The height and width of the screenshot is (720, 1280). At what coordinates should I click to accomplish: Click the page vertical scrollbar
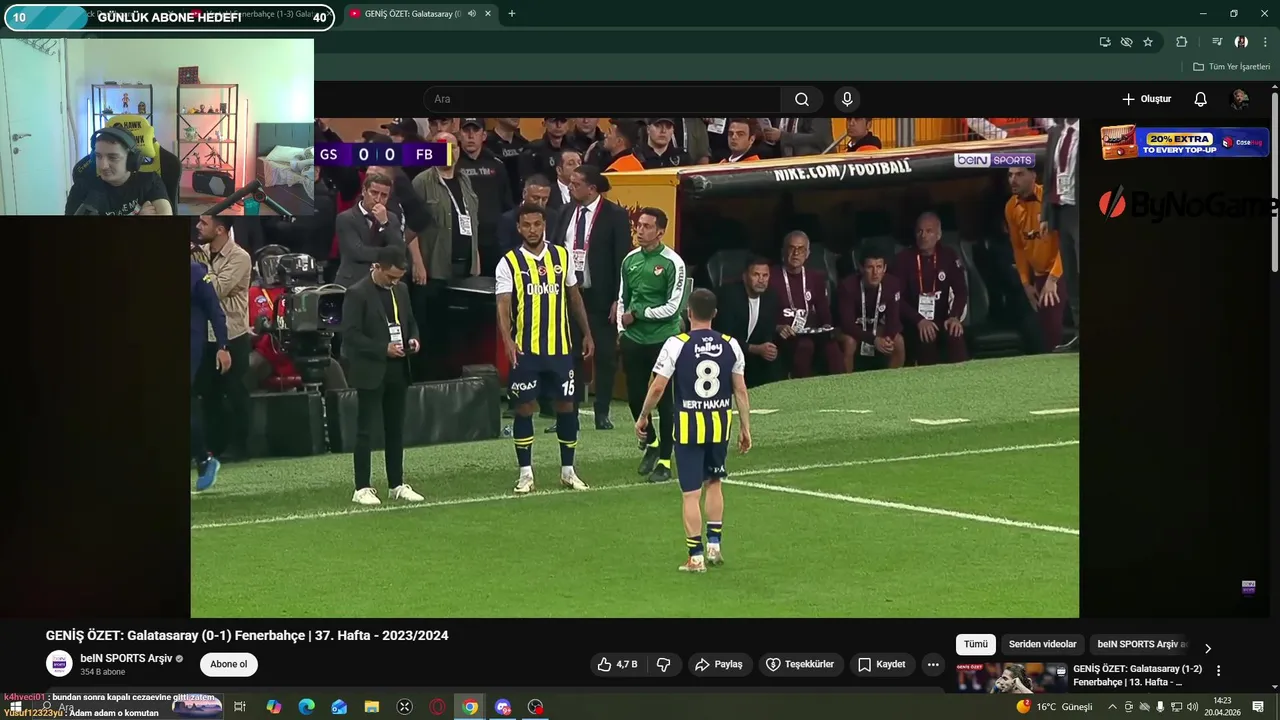[x=1274, y=180]
